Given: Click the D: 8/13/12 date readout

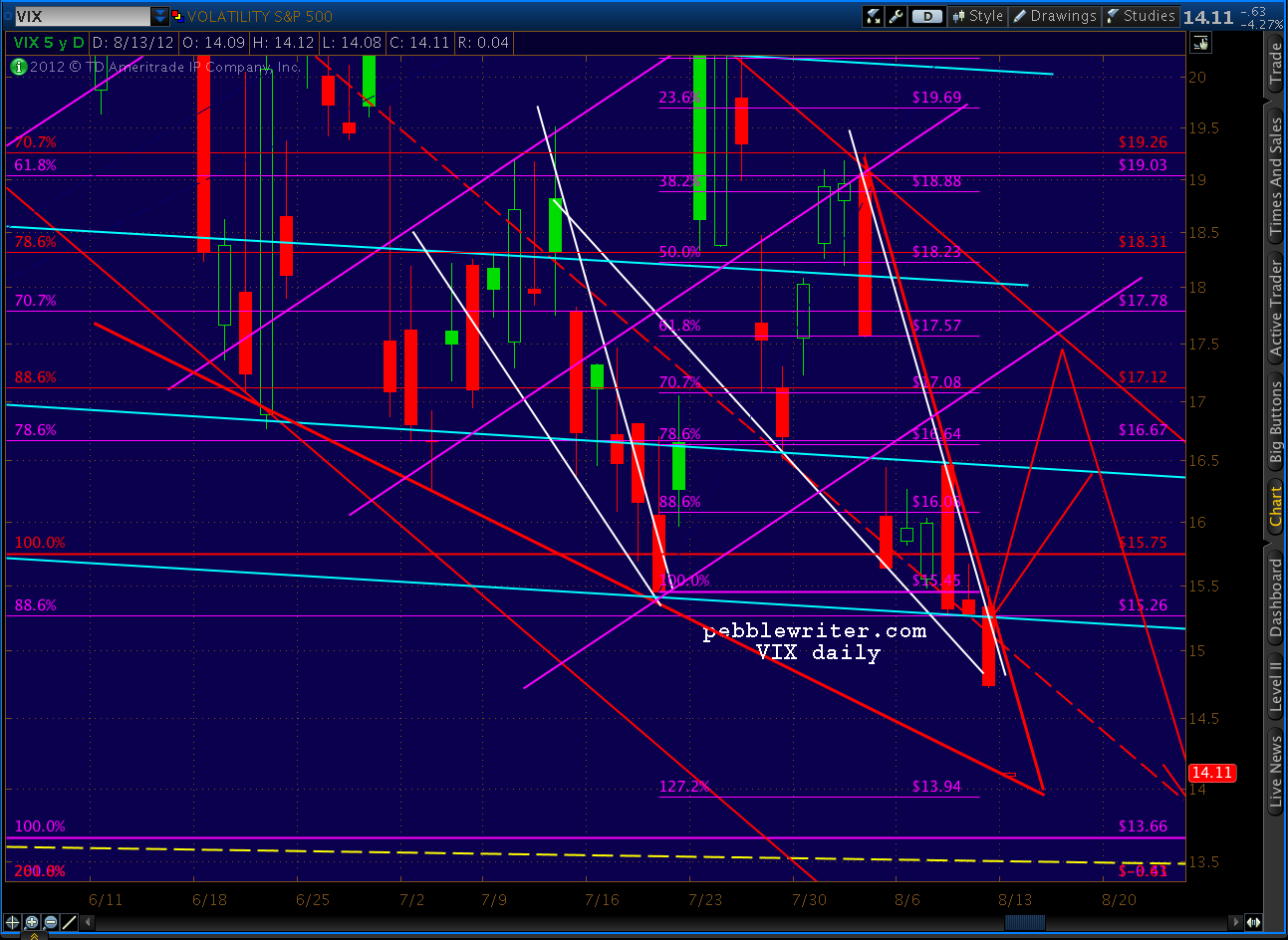Looking at the screenshot, I should click(x=133, y=42).
